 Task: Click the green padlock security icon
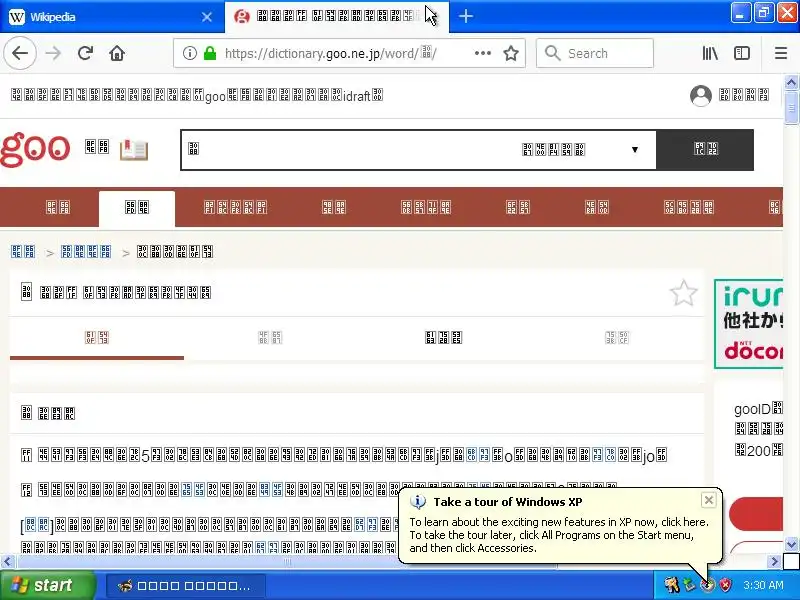(210, 53)
